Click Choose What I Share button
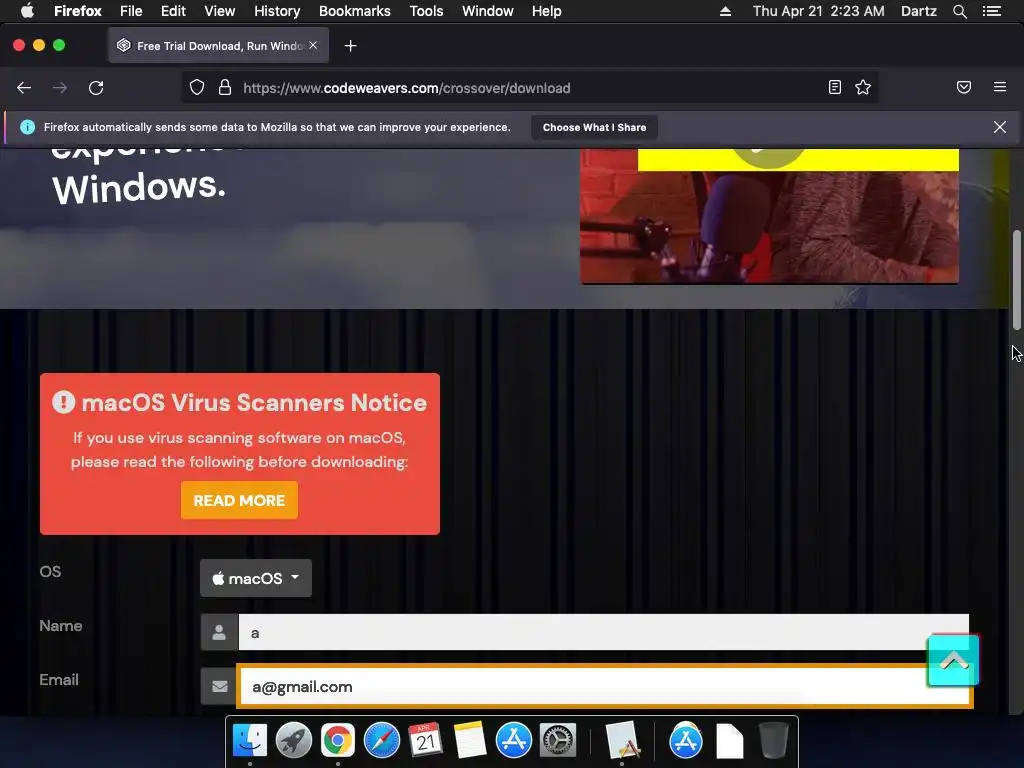The width and height of the screenshot is (1024, 768). (594, 127)
